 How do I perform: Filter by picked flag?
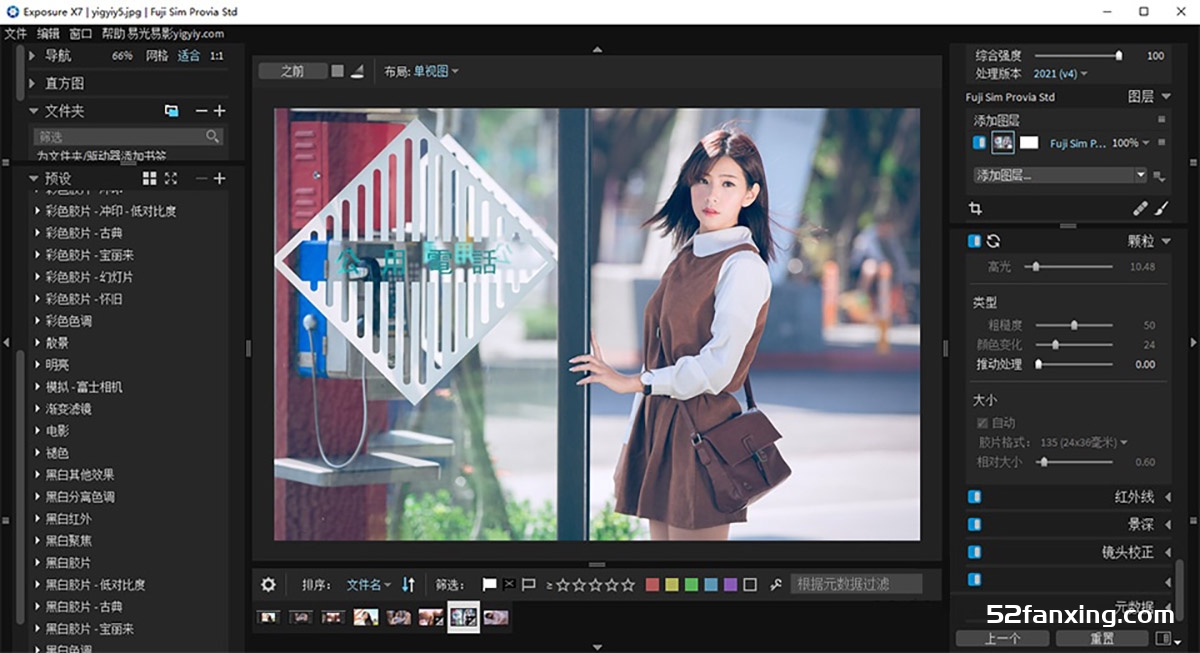click(x=489, y=585)
